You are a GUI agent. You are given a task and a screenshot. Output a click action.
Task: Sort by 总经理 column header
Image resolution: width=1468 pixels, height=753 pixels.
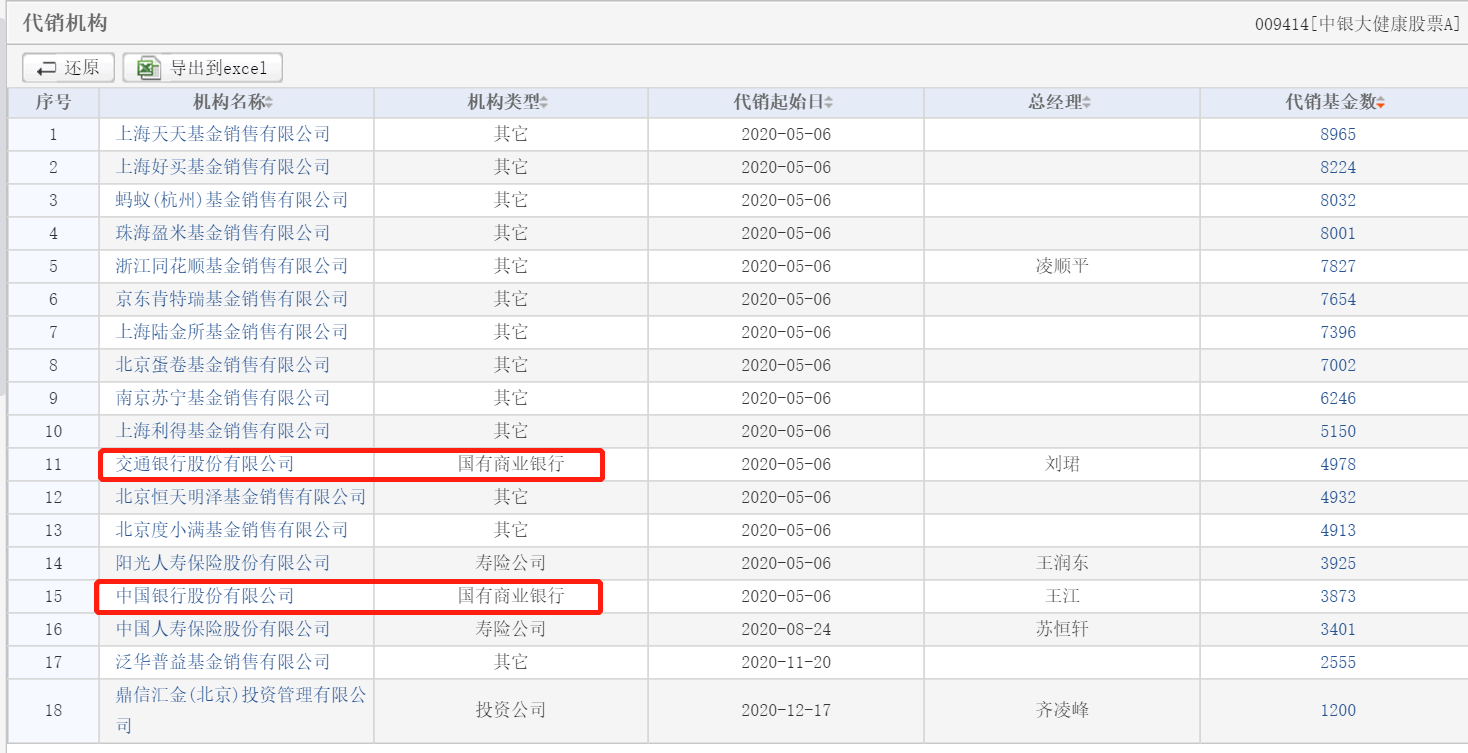click(1060, 102)
